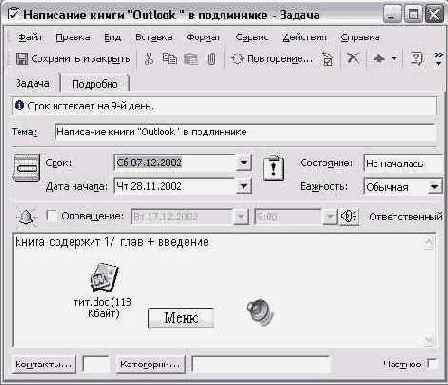Image resolution: width=448 pixels, height=385 pixels.
Task: Click the Сохранить и закрыть button
Action: (x=73, y=59)
